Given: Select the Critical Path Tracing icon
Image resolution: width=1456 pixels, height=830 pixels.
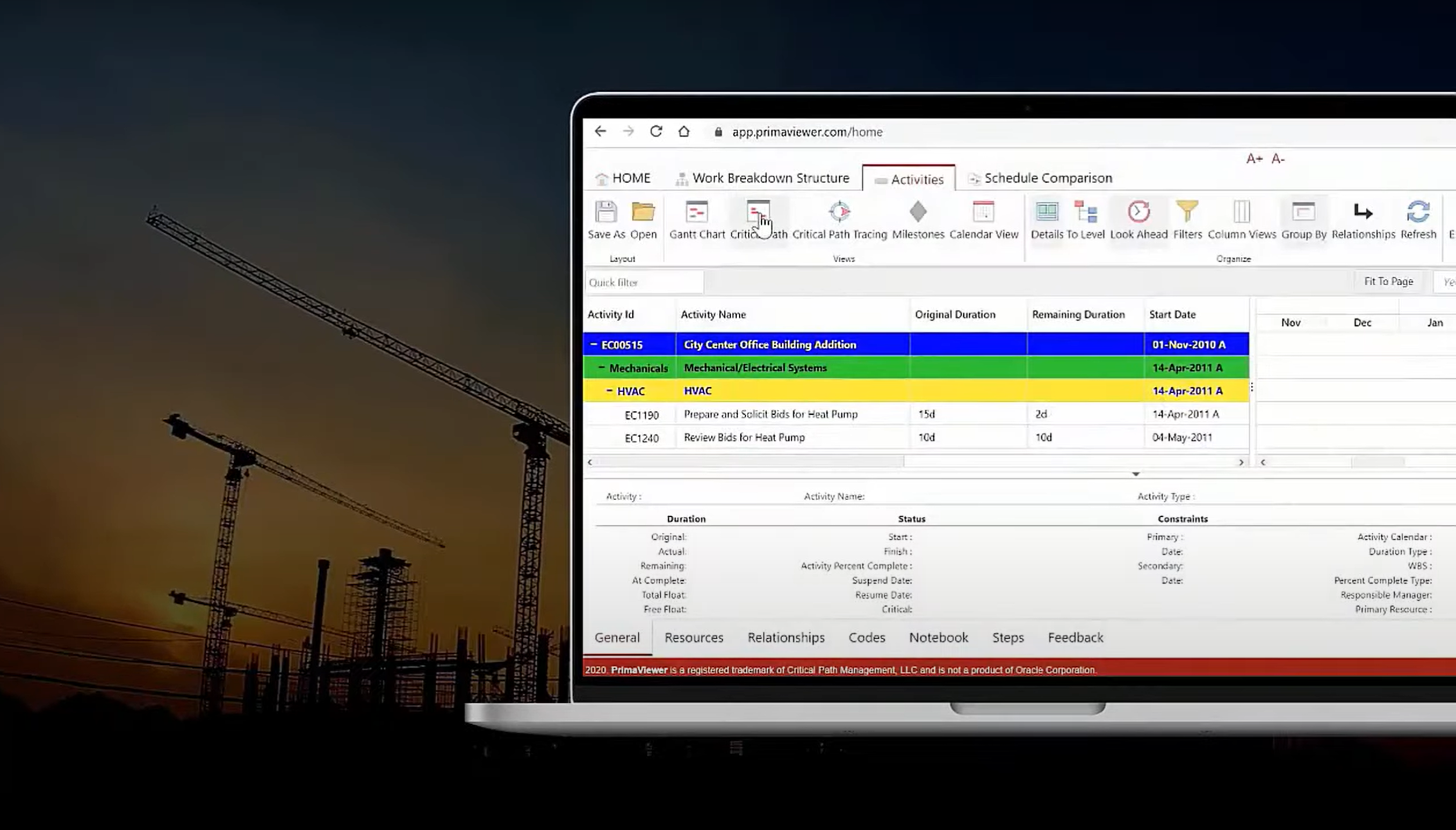Looking at the screenshot, I should click(x=839, y=212).
